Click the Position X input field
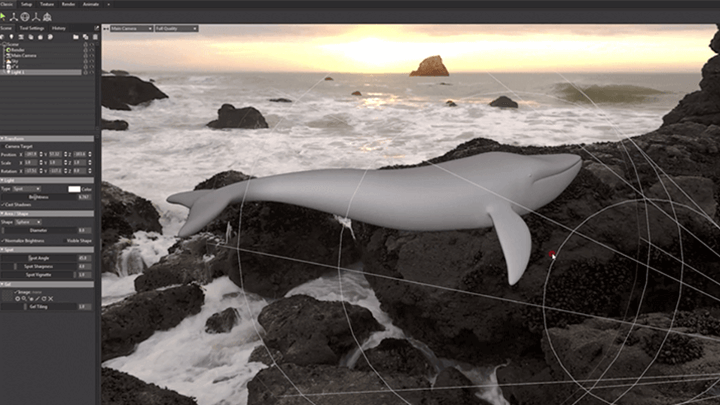Viewport: 720px width, 405px height. coord(31,154)
